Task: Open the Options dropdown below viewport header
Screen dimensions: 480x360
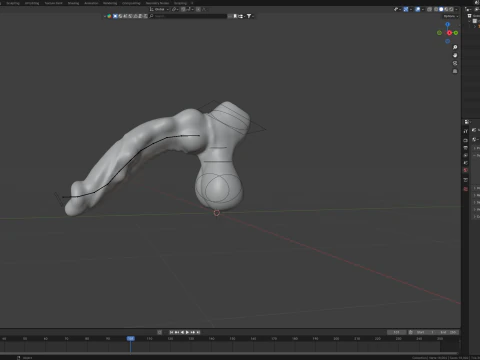Action: pos(451,16)
